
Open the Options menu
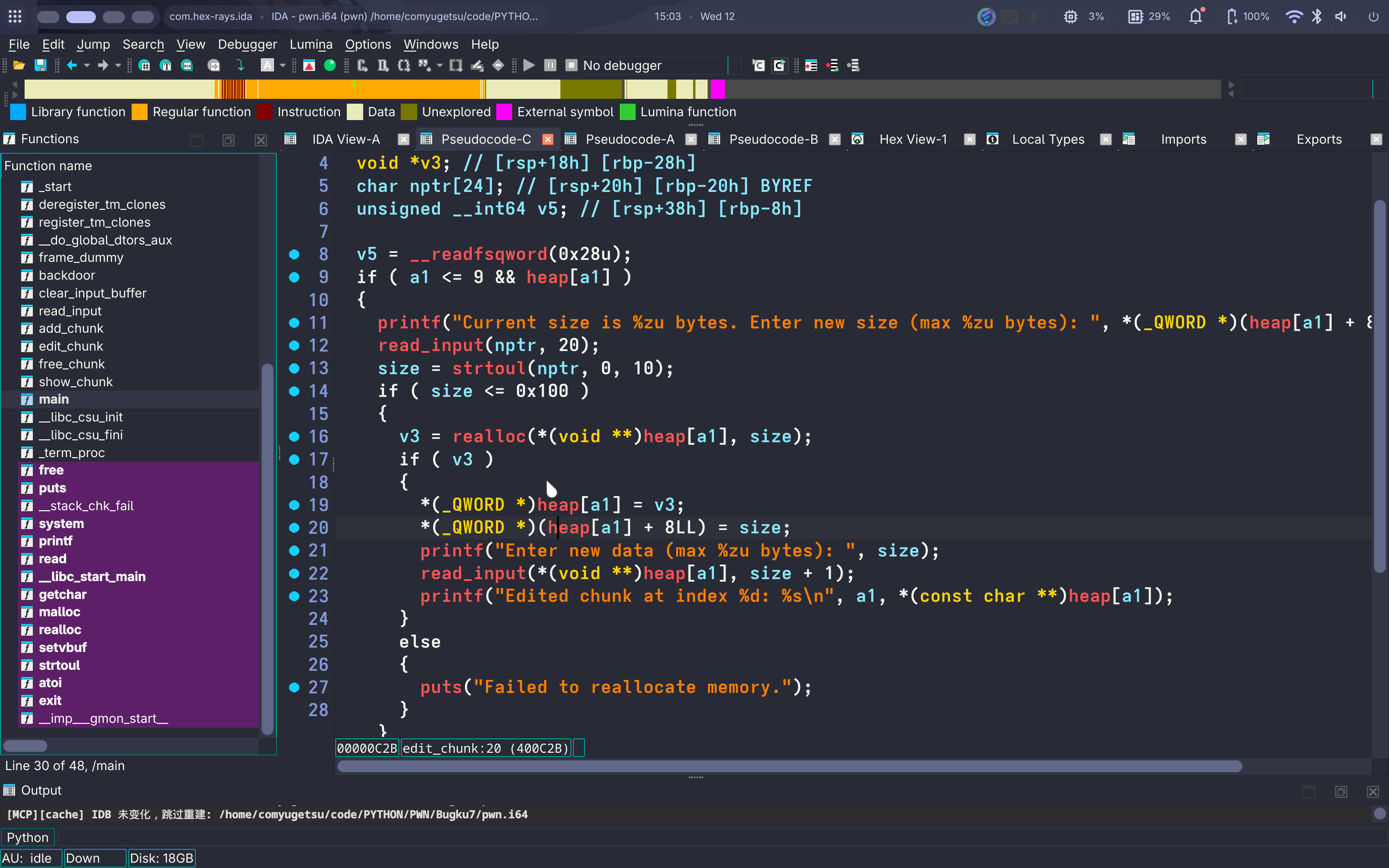pyautogui.click(x=368, y=44)
